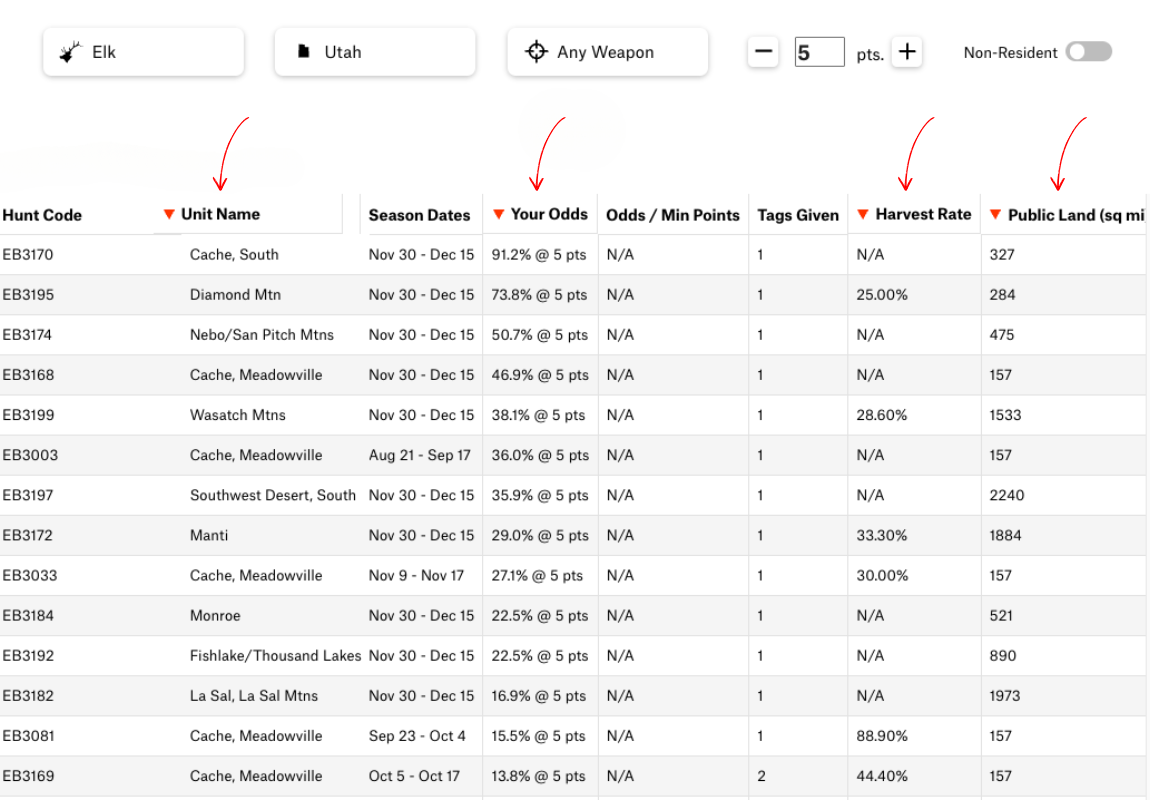Screen dimensions: 1150x800
Task: Click the minus icon to decrease points
Action: tap(763, 51)
